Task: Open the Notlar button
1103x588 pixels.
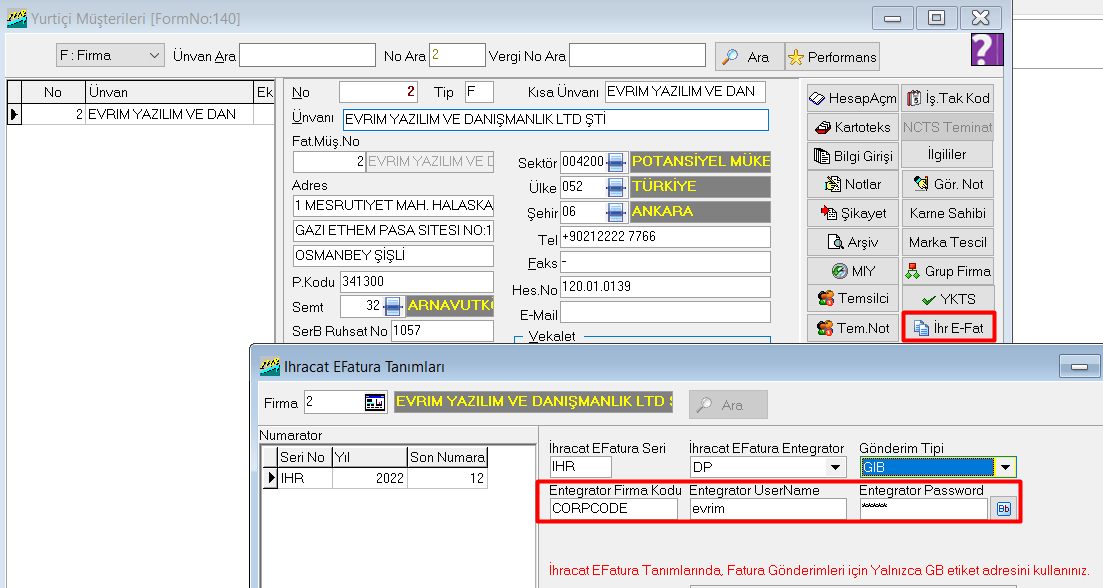Action: click(x=853, y=184)
